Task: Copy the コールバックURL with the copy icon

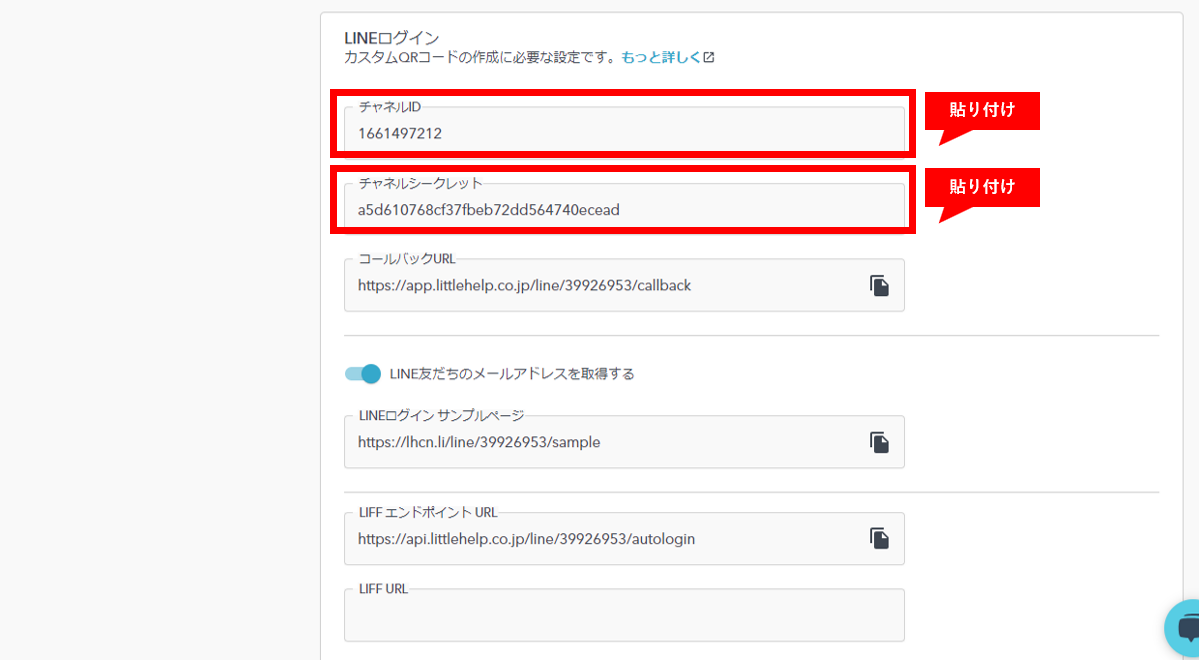Action: pyautogui.click(x=879, y=286)
